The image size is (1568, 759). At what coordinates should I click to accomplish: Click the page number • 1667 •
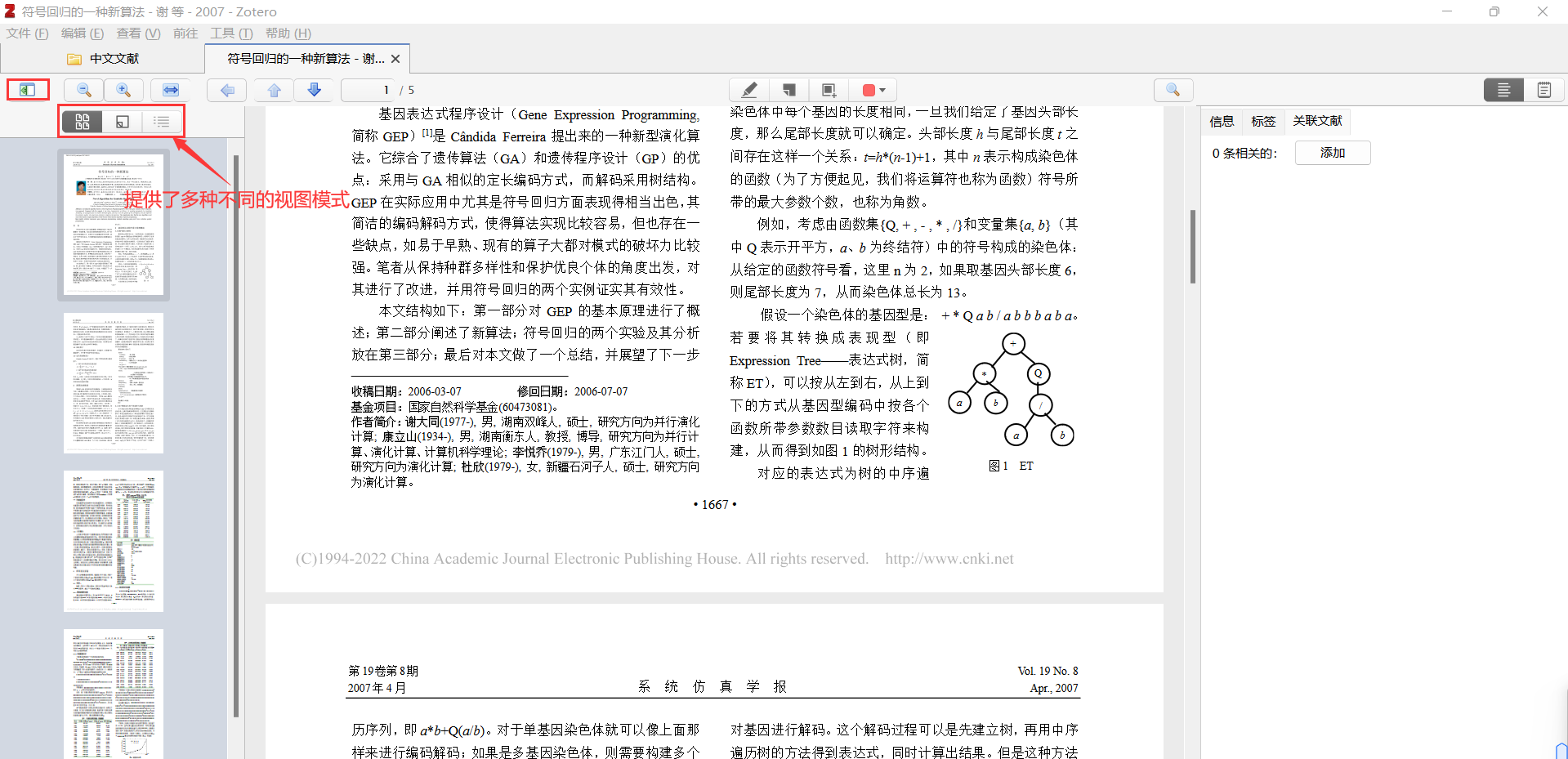714,505
